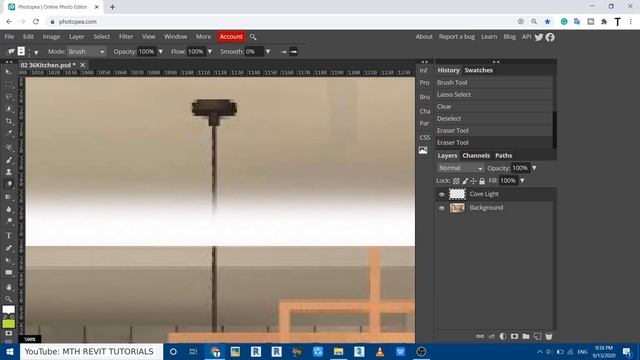Switch to the Swatches tab
This screenshot has width=640, height=360.
point(478,70)
